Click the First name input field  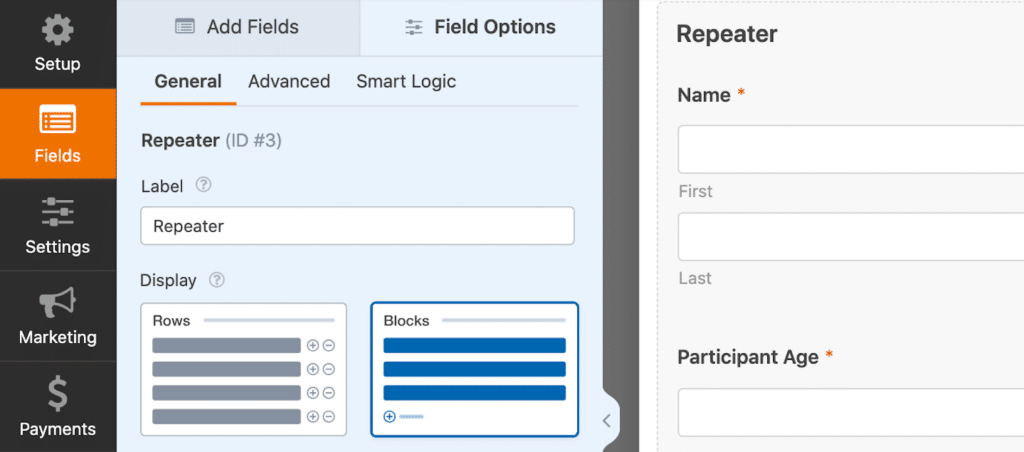(x=850, y=150)
